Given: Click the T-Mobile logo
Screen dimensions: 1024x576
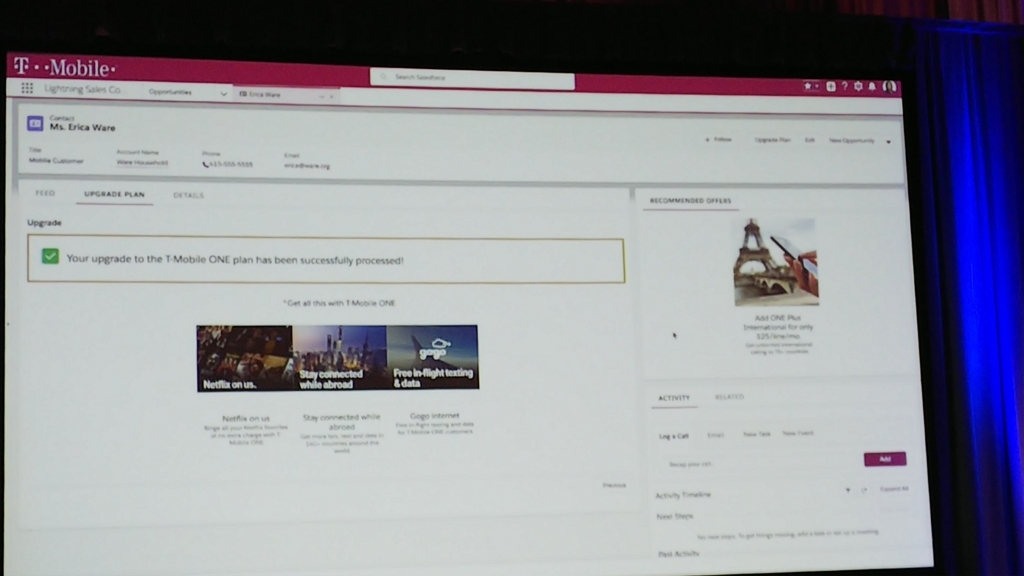Looking at the screenshot, I should click(x=65, y=67).
